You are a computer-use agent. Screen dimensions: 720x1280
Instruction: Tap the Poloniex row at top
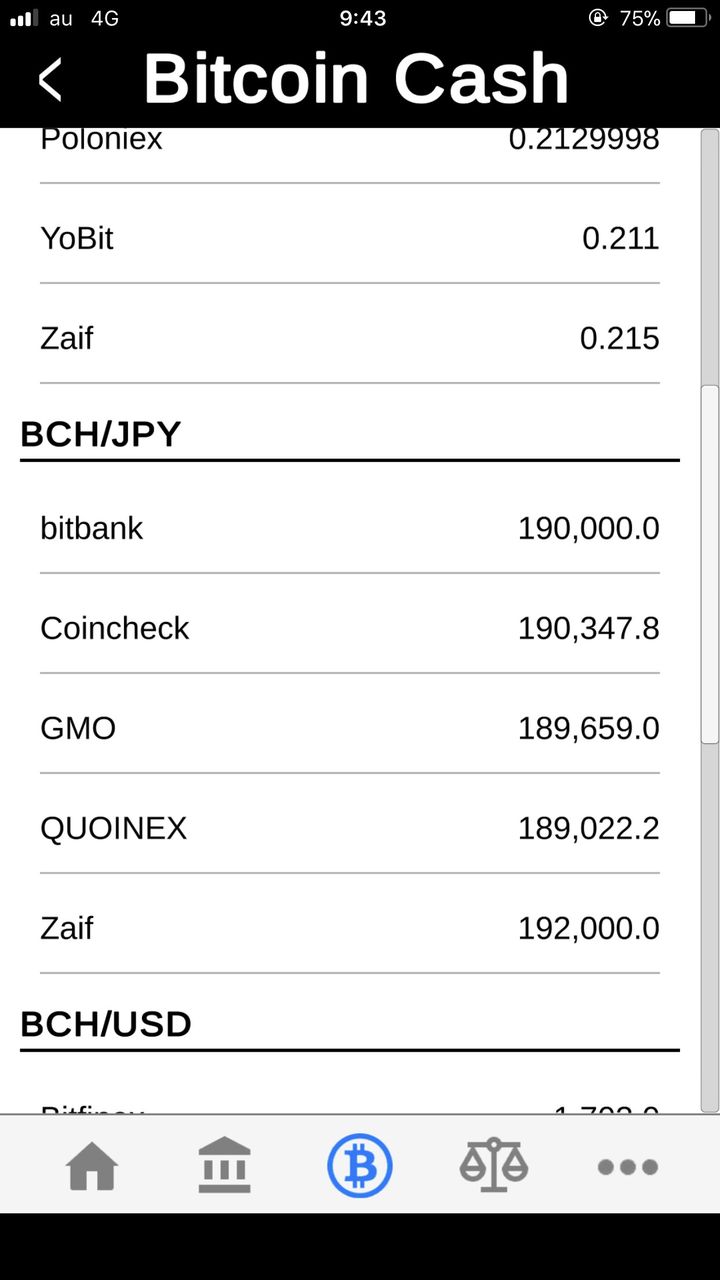tap(349, 142)
